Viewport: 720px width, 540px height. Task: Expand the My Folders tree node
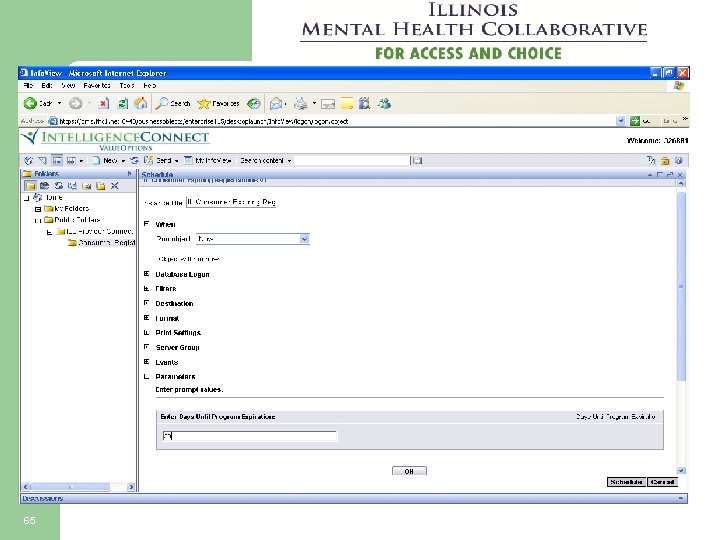coord(38,209)
